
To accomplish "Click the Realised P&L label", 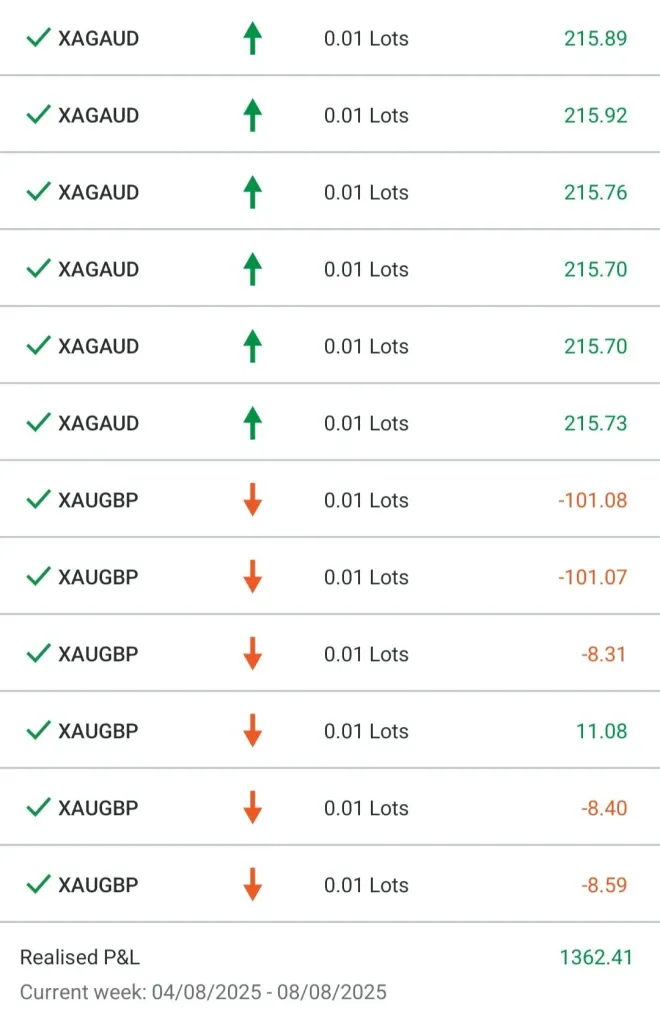I will click(80, 957).
